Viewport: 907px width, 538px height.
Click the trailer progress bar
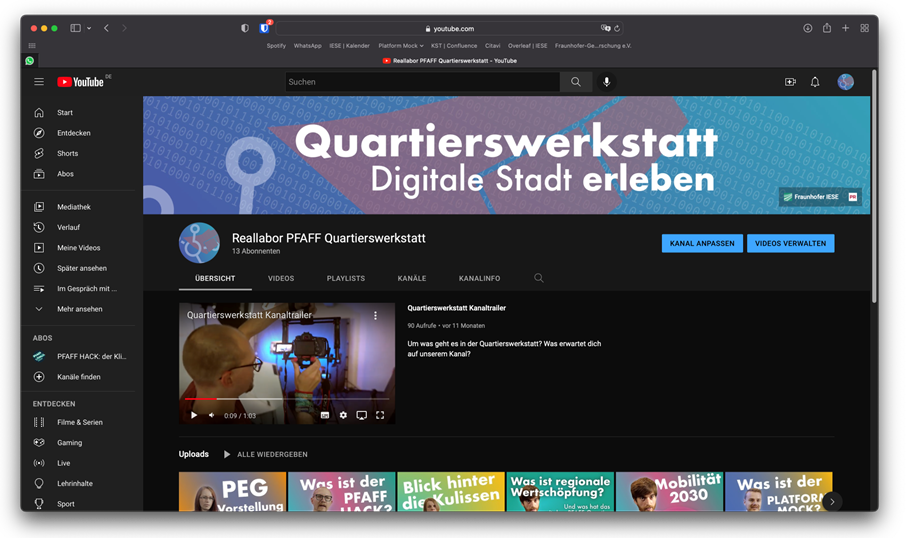pos(287,399)
